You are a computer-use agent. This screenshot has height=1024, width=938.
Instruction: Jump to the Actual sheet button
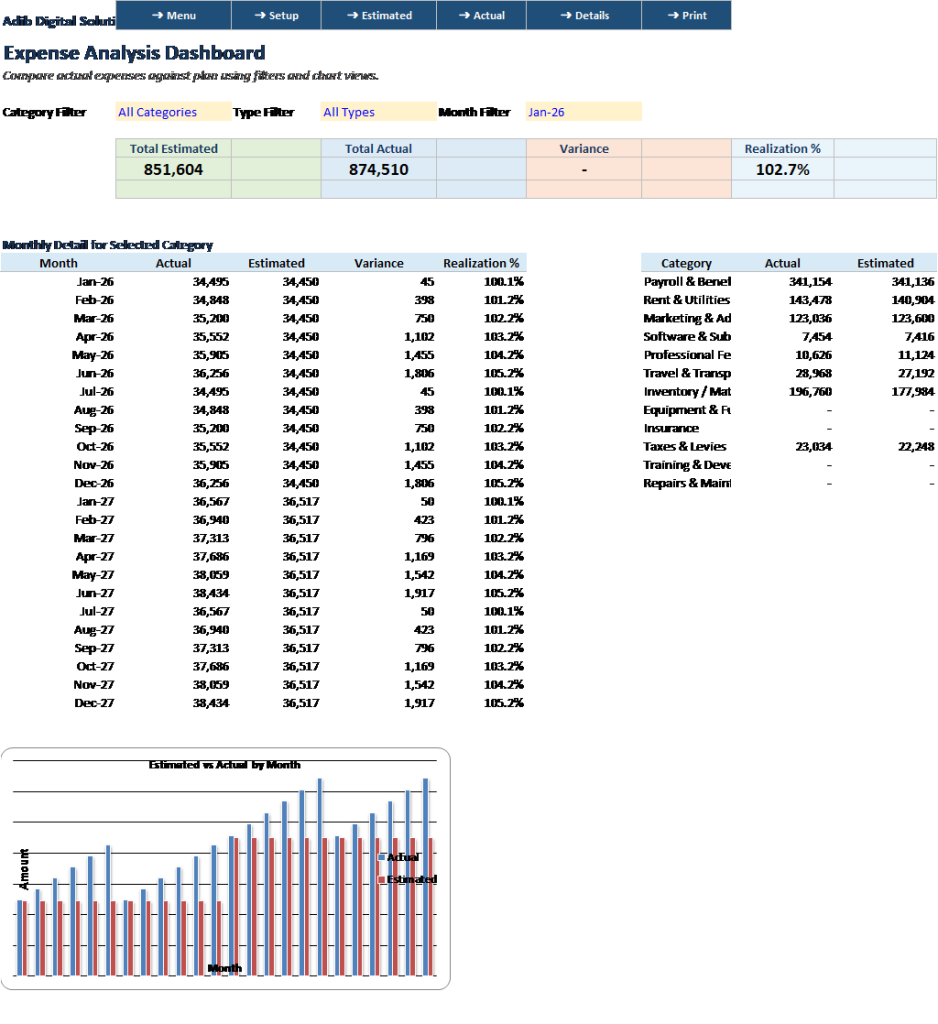(x=481, y=15)
